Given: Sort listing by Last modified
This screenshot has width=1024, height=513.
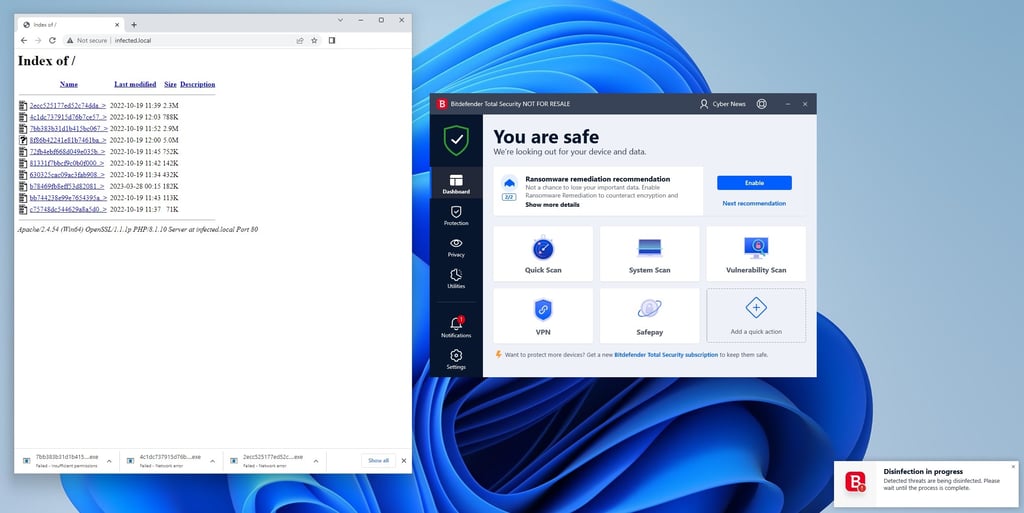Looking at the screenshot, I should pyautogui.click(x=135, y=84).
